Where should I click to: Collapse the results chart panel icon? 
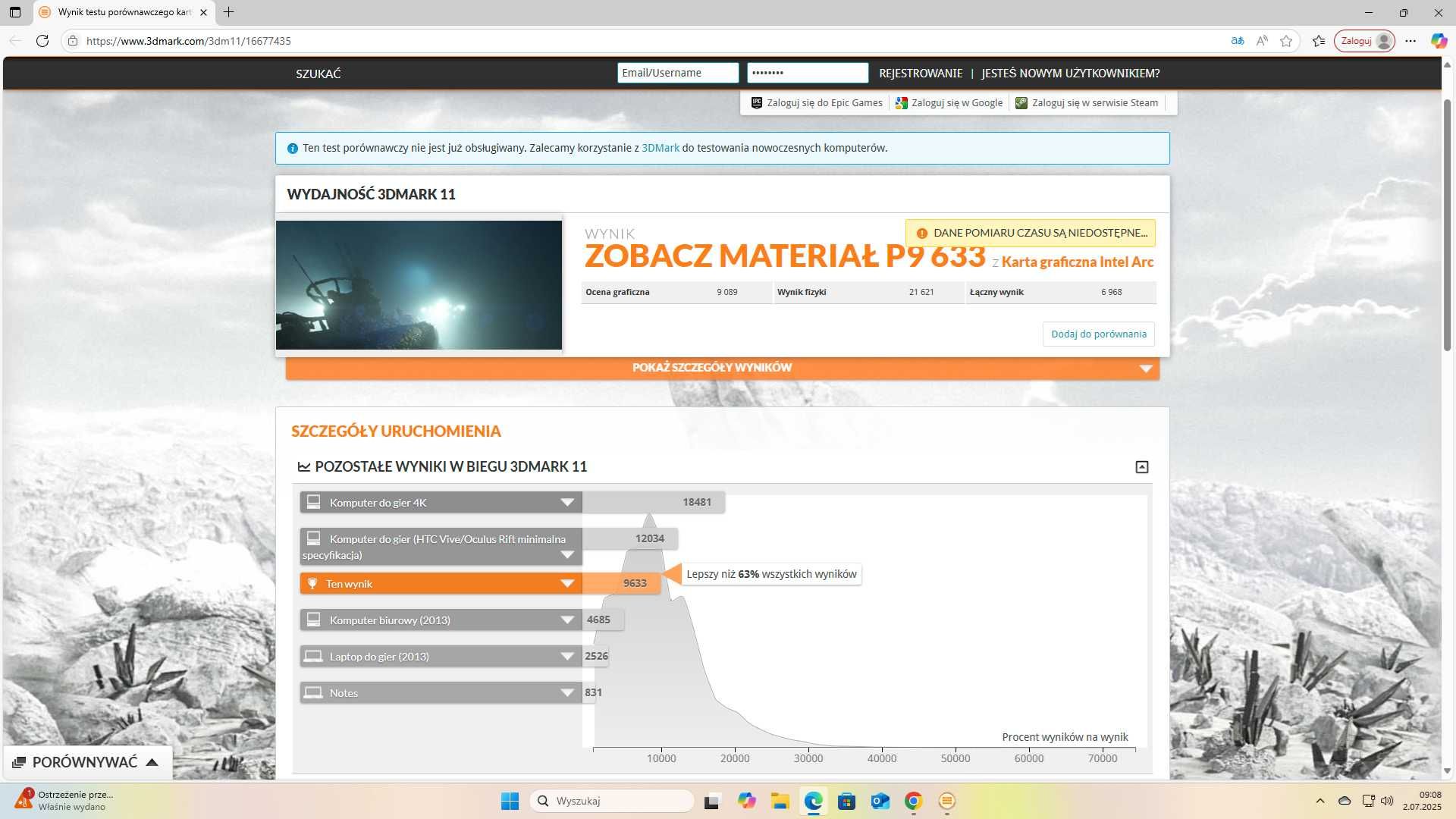point(1142,467)
